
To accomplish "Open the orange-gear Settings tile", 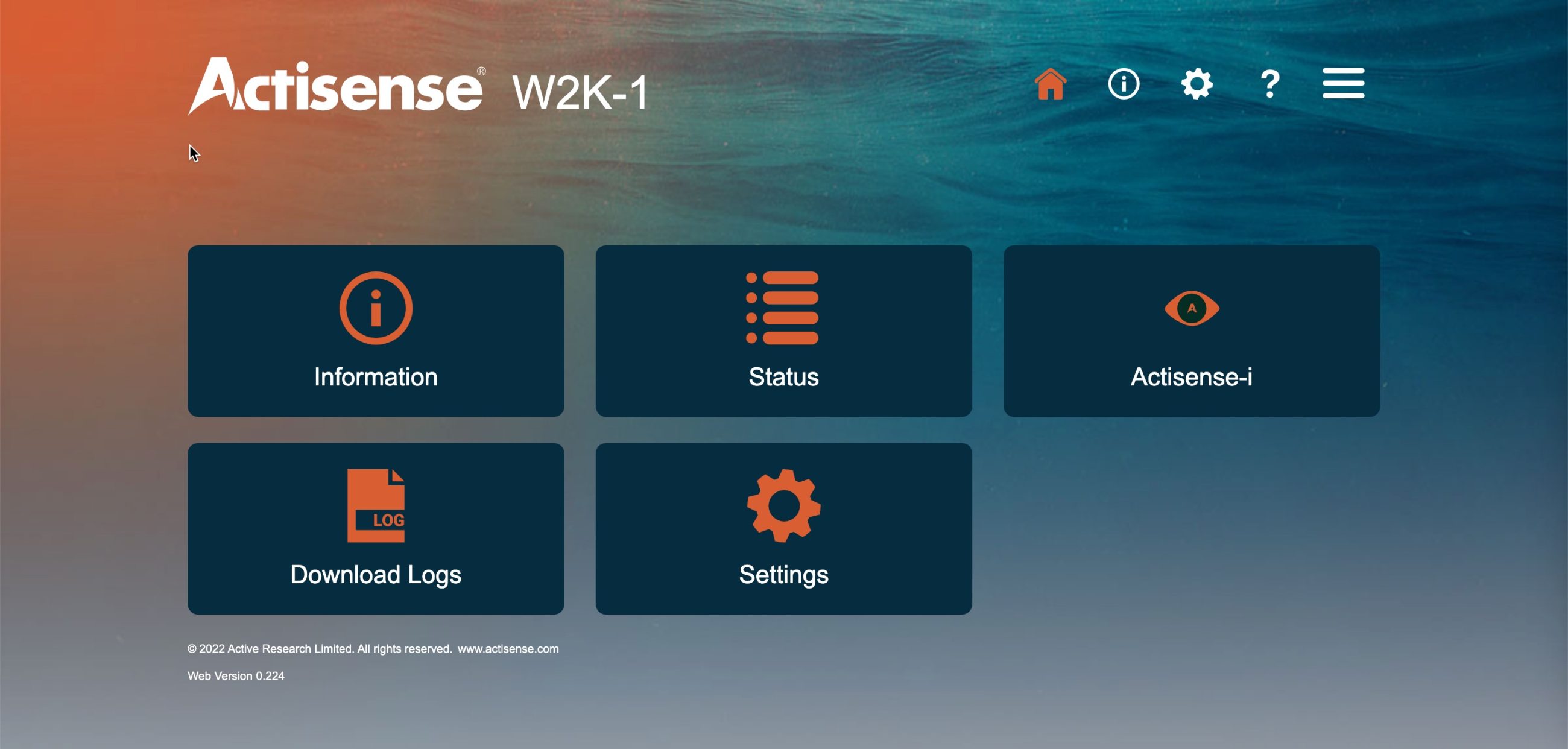I will click(x=783, y=529).
